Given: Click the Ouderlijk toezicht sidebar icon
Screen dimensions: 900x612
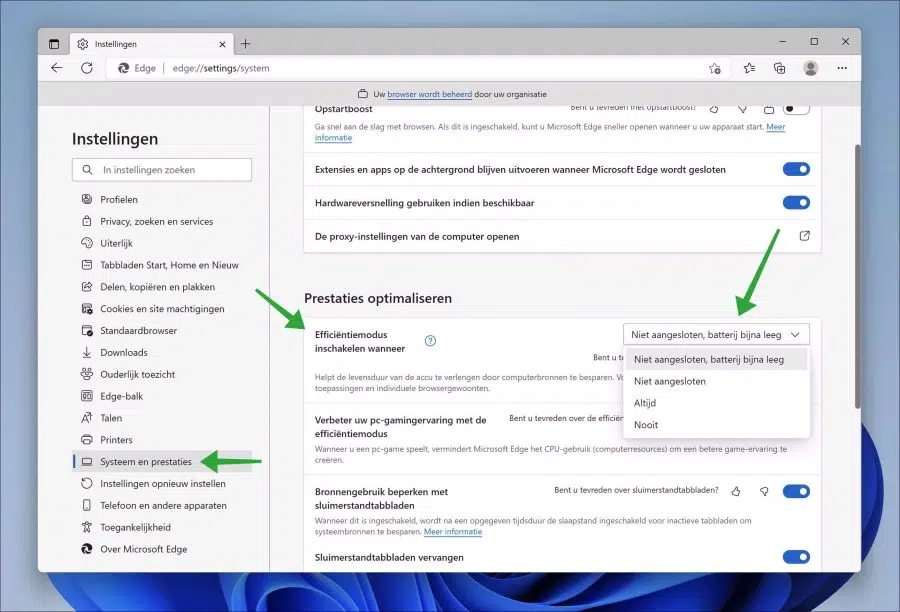Looking at the screenshot, I should [87, 374].
